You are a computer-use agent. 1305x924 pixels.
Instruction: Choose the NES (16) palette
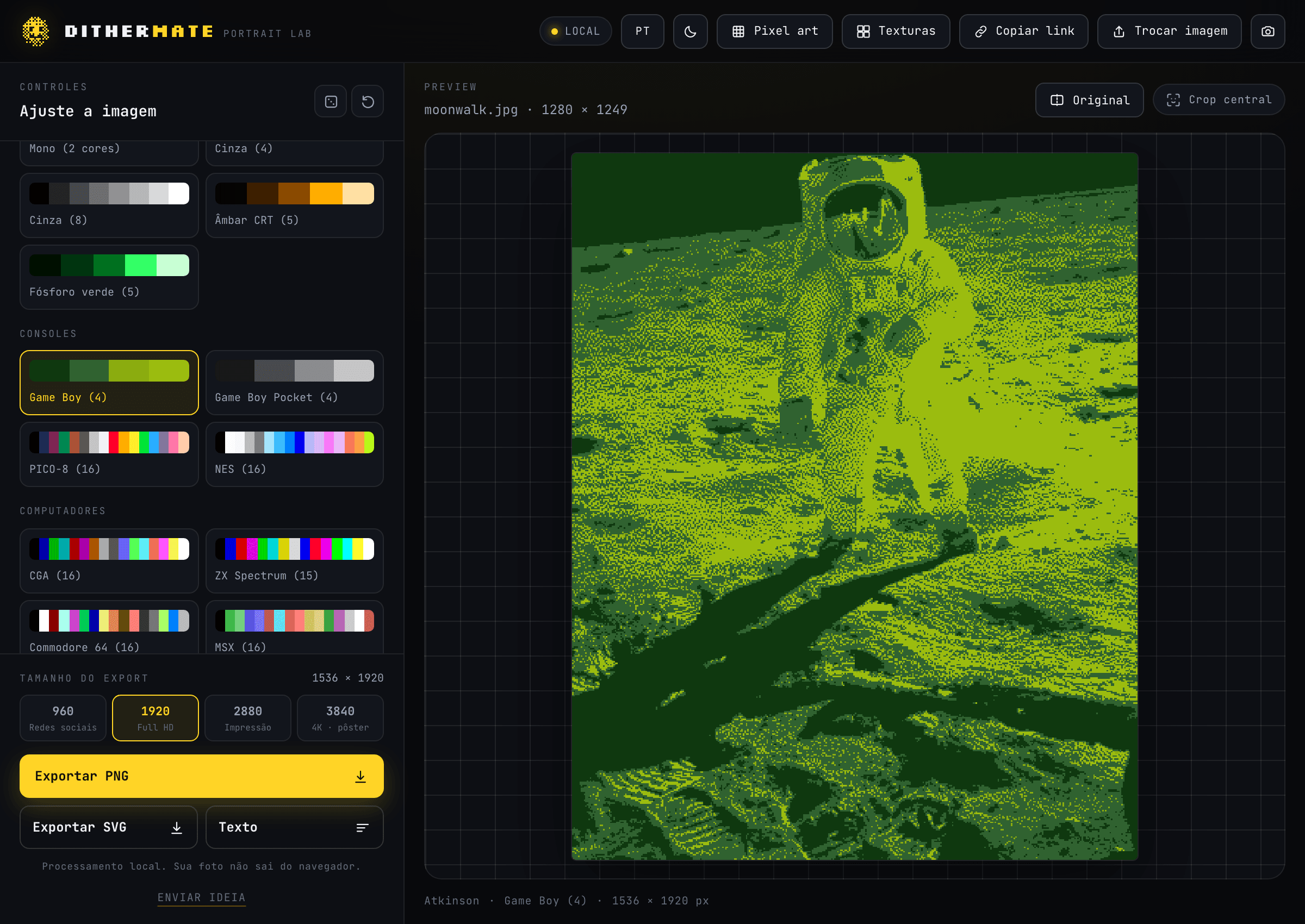294,454
